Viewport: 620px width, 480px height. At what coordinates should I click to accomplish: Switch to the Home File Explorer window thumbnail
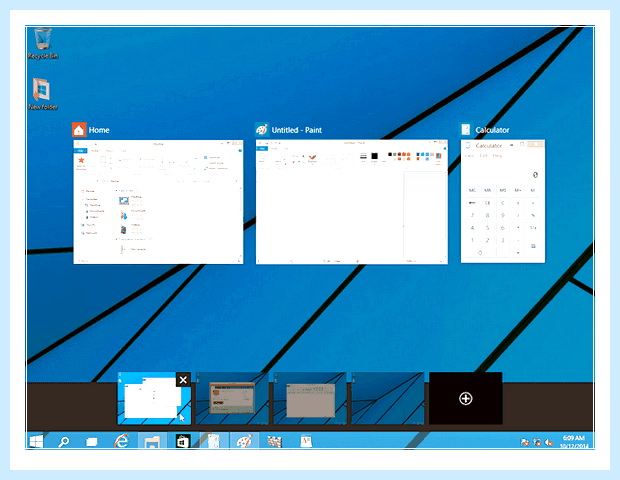pyautogui.click(x=158, y=202)
